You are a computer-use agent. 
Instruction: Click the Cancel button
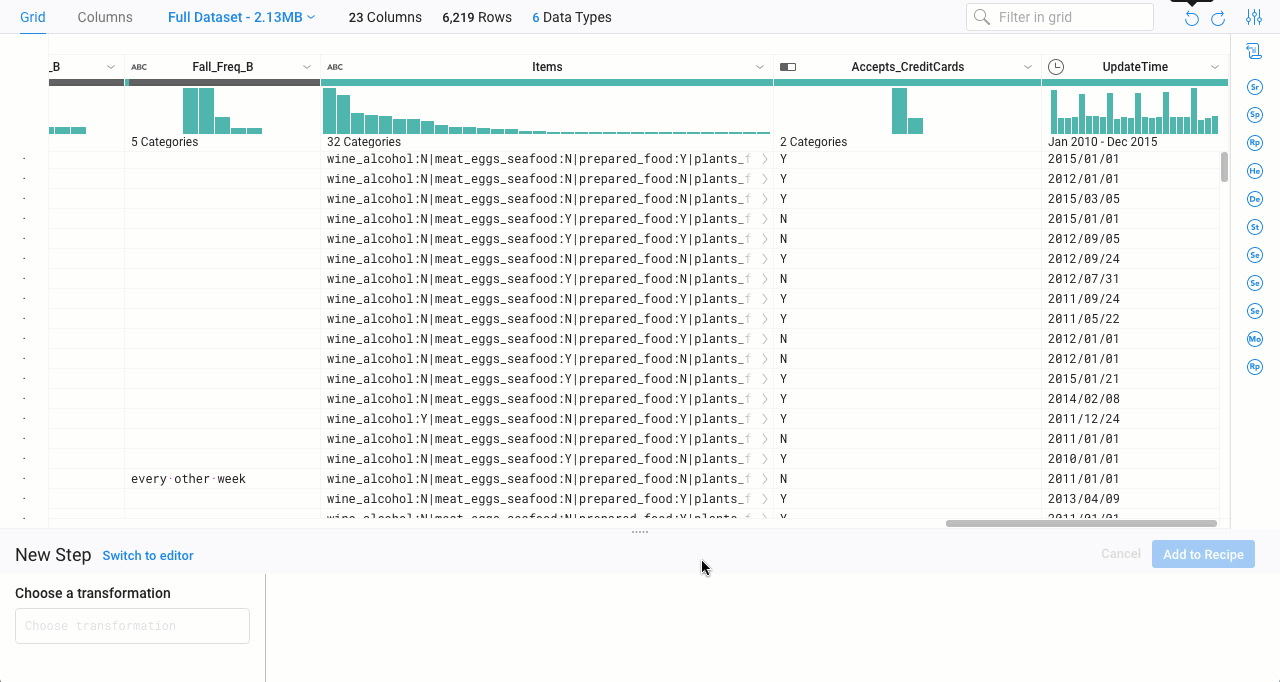tap(1121, 554)
